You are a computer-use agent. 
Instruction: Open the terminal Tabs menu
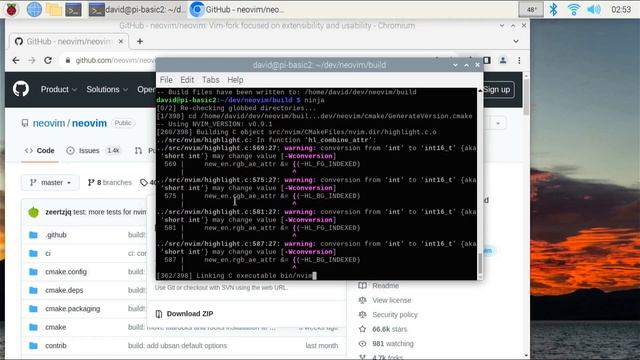pyautogui.click(x=210, y=80)
